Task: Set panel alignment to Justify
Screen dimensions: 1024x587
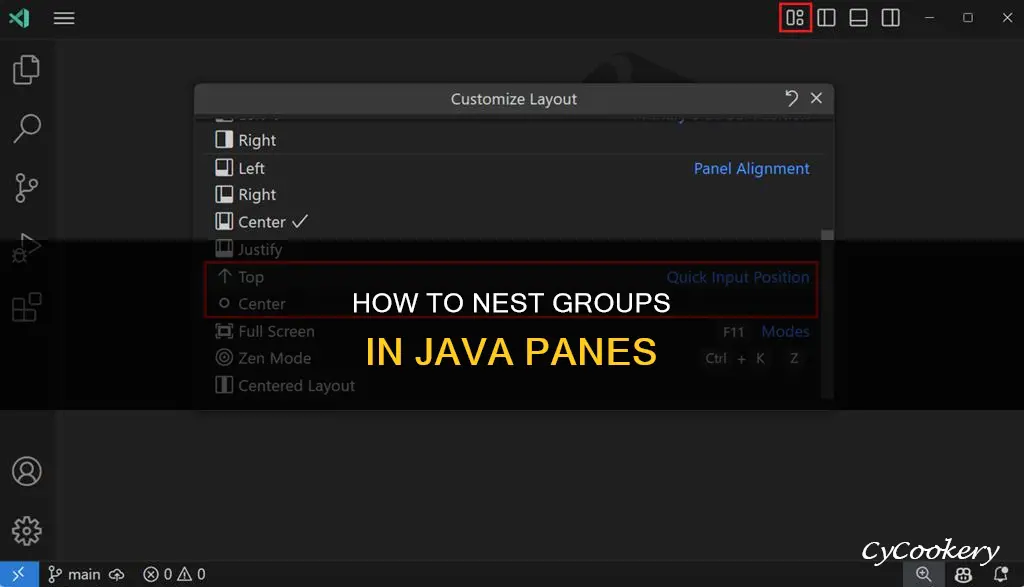Action: (x=513, y=249)
